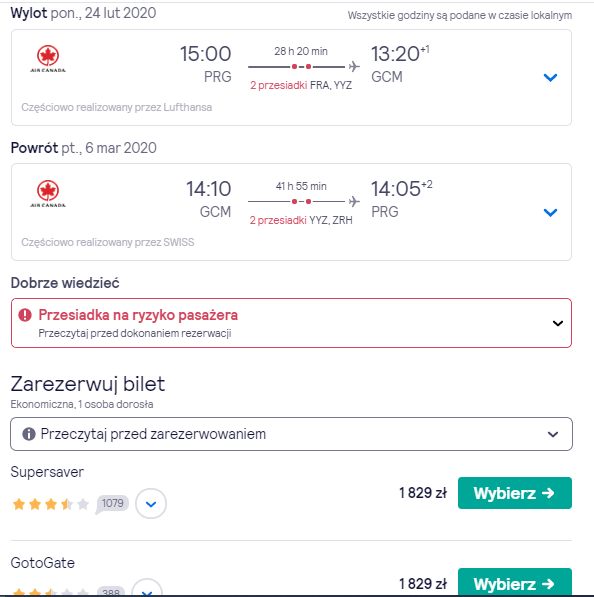594x597 pixels.
Task: Click the Air Canada logo on outbound flight
Action: [48, 59]
